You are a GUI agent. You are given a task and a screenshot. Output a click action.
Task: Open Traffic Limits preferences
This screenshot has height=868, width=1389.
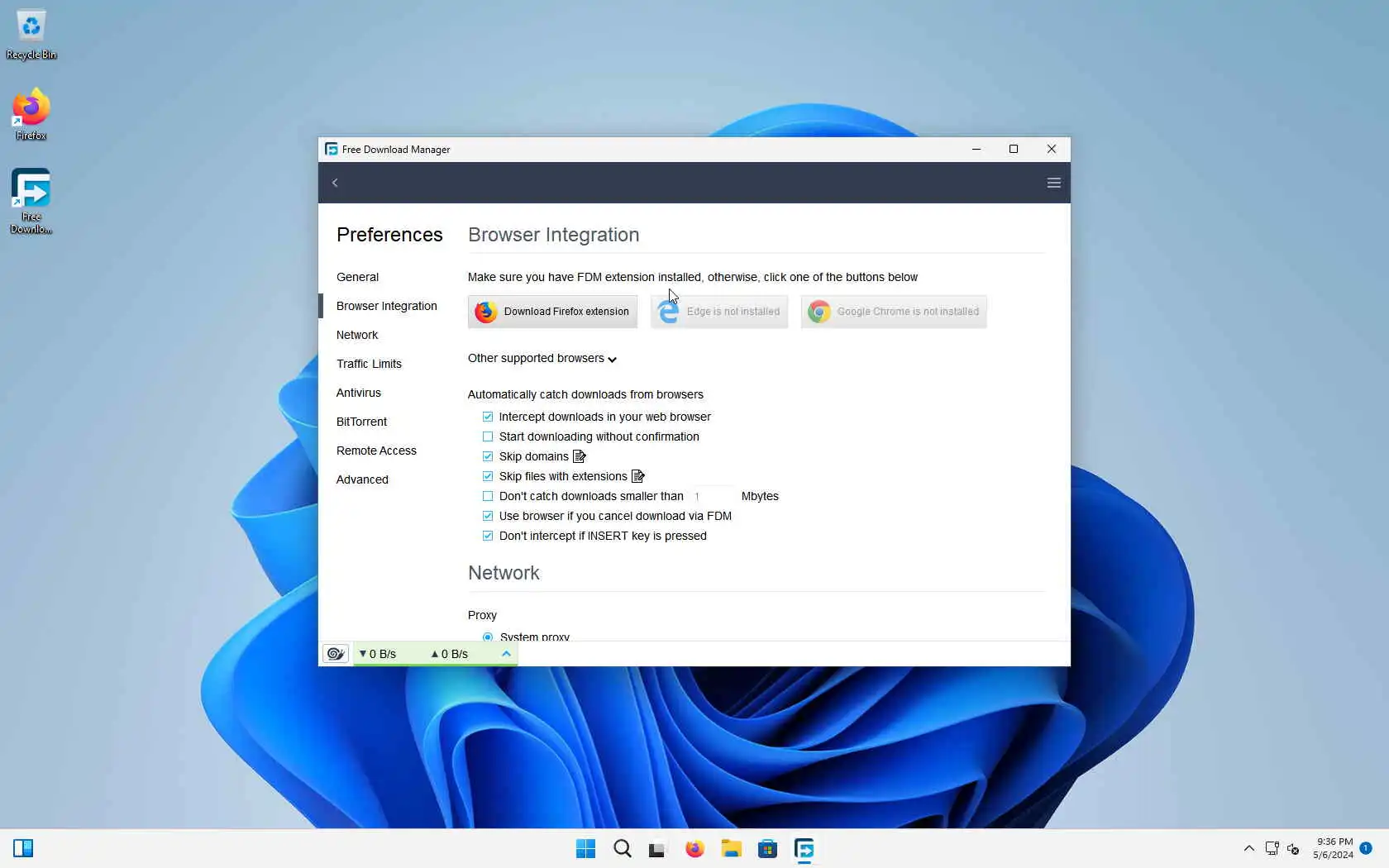tap(369, 364)
